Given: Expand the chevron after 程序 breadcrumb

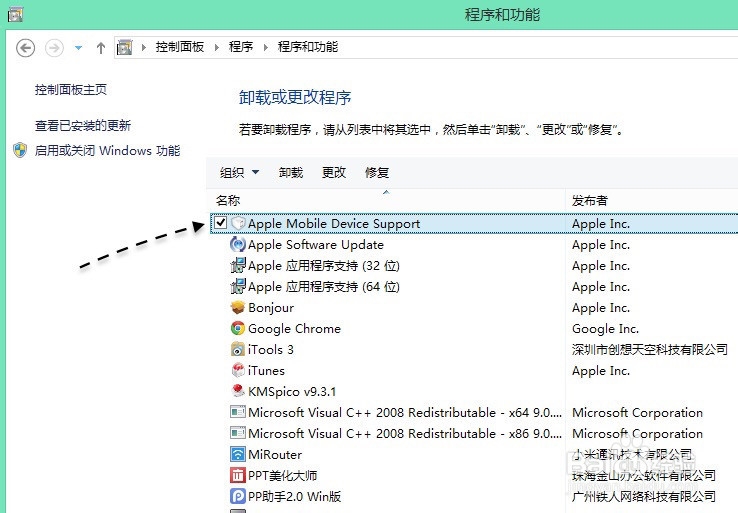Looking at the screenshot, I should pyautogui.click(x=265, y=48).
